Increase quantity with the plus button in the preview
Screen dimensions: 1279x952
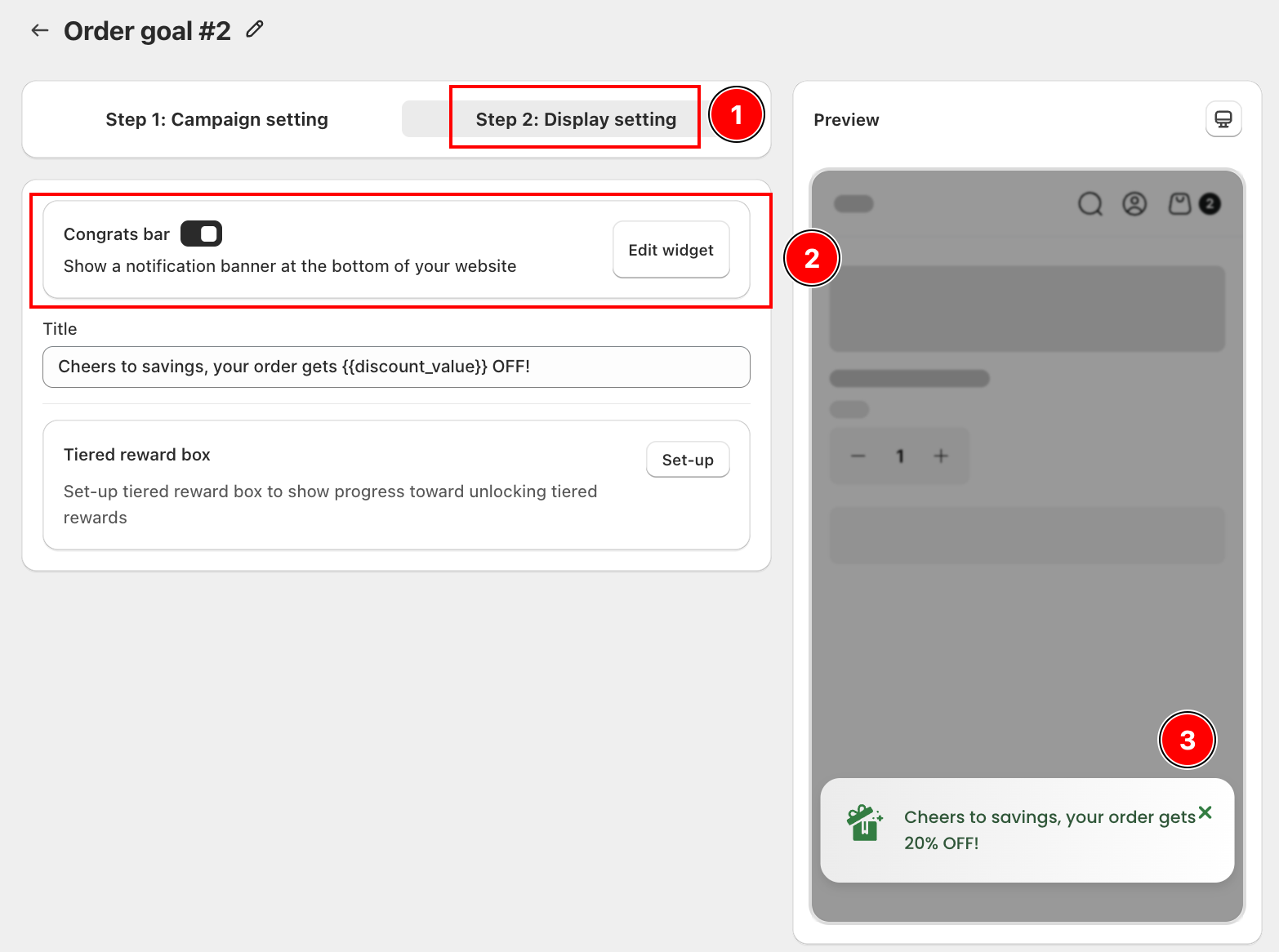[941, 456]
